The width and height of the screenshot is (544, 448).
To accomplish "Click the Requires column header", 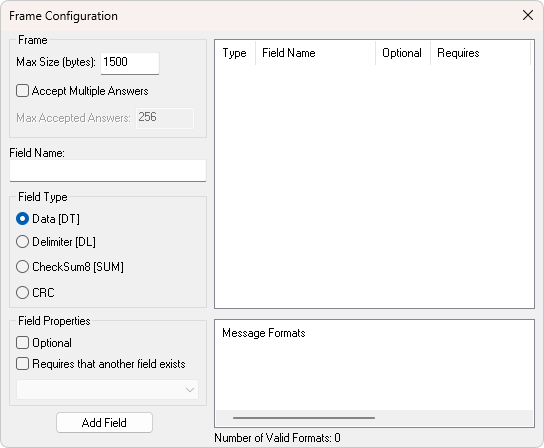I will (x=481, y=53).
